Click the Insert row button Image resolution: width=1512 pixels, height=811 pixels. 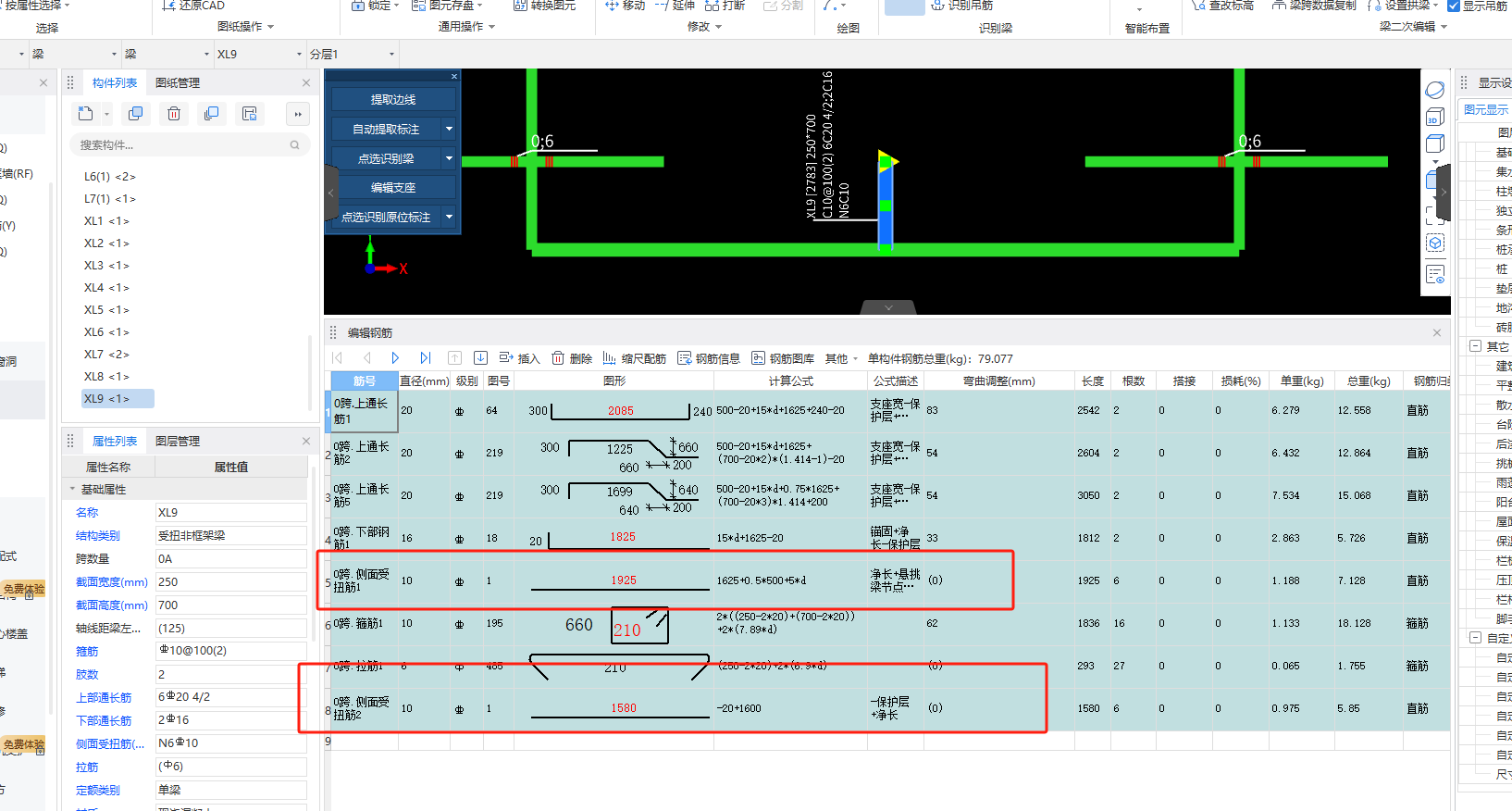click(x=519, y=358)
